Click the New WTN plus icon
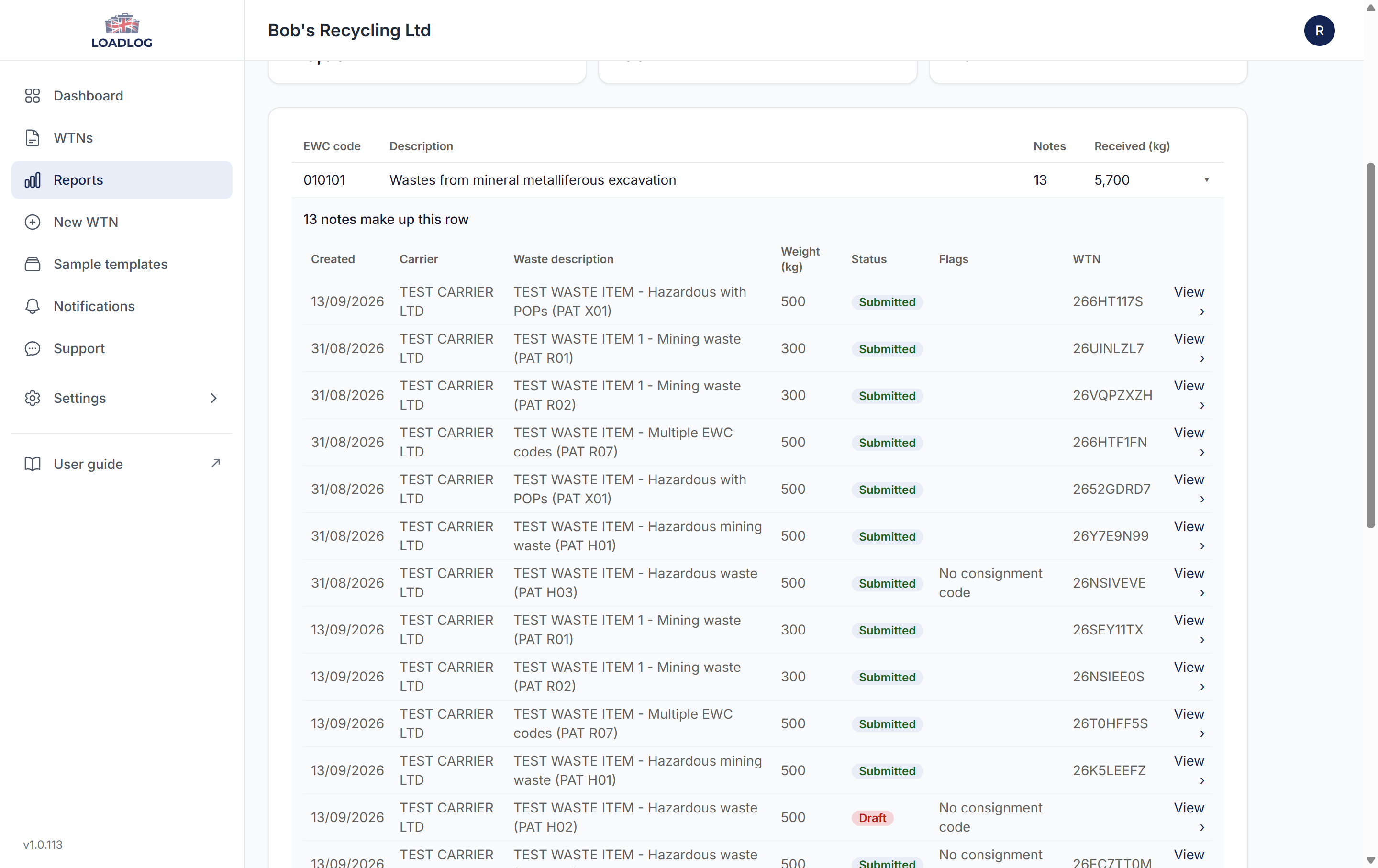This screenshot has height=868, width=1378. (x=33, y=222)
